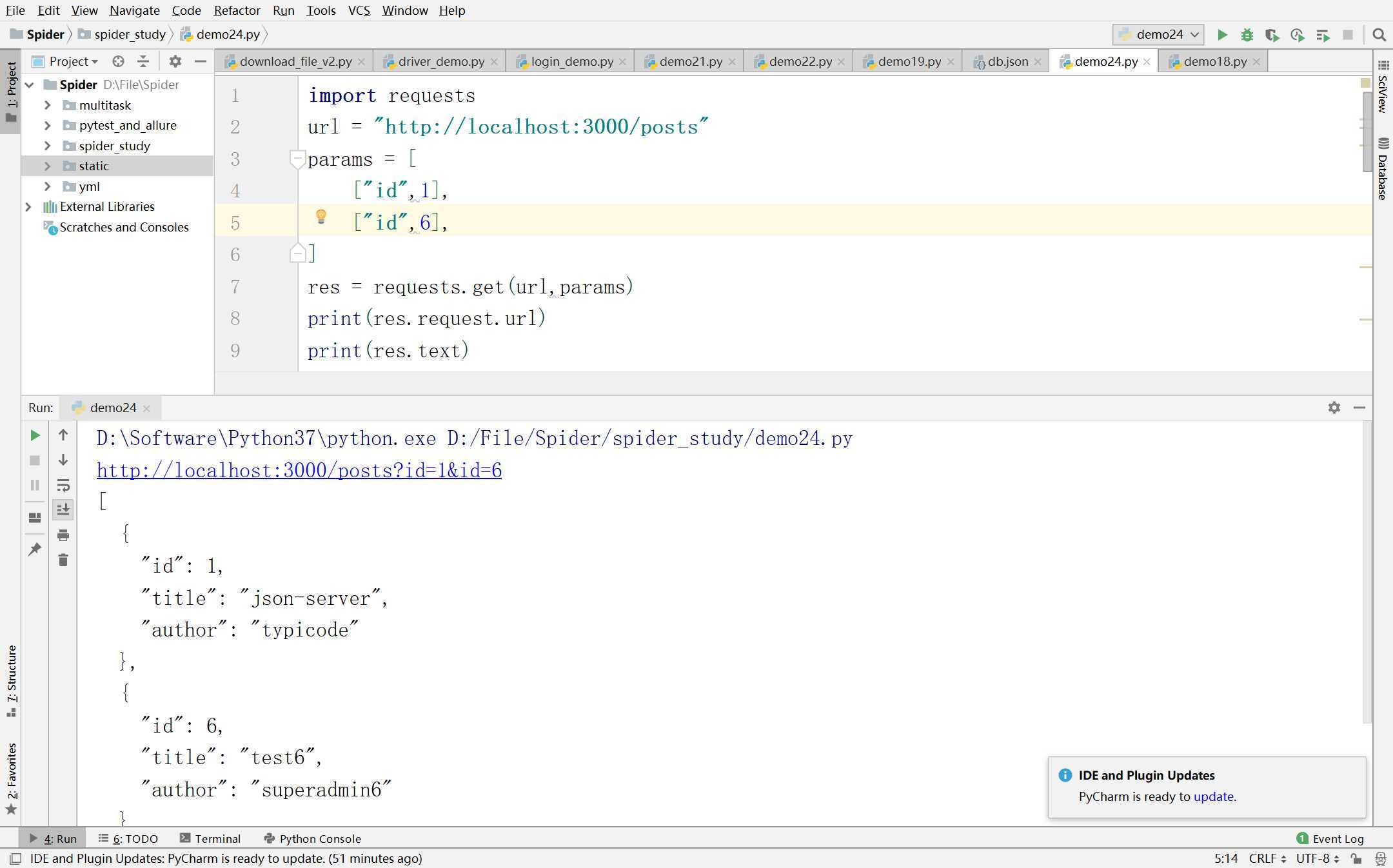The height and width of the screenshot is (868, 1393).
Task: Expand the multitask folder
Action: click(x=47, y=105)
